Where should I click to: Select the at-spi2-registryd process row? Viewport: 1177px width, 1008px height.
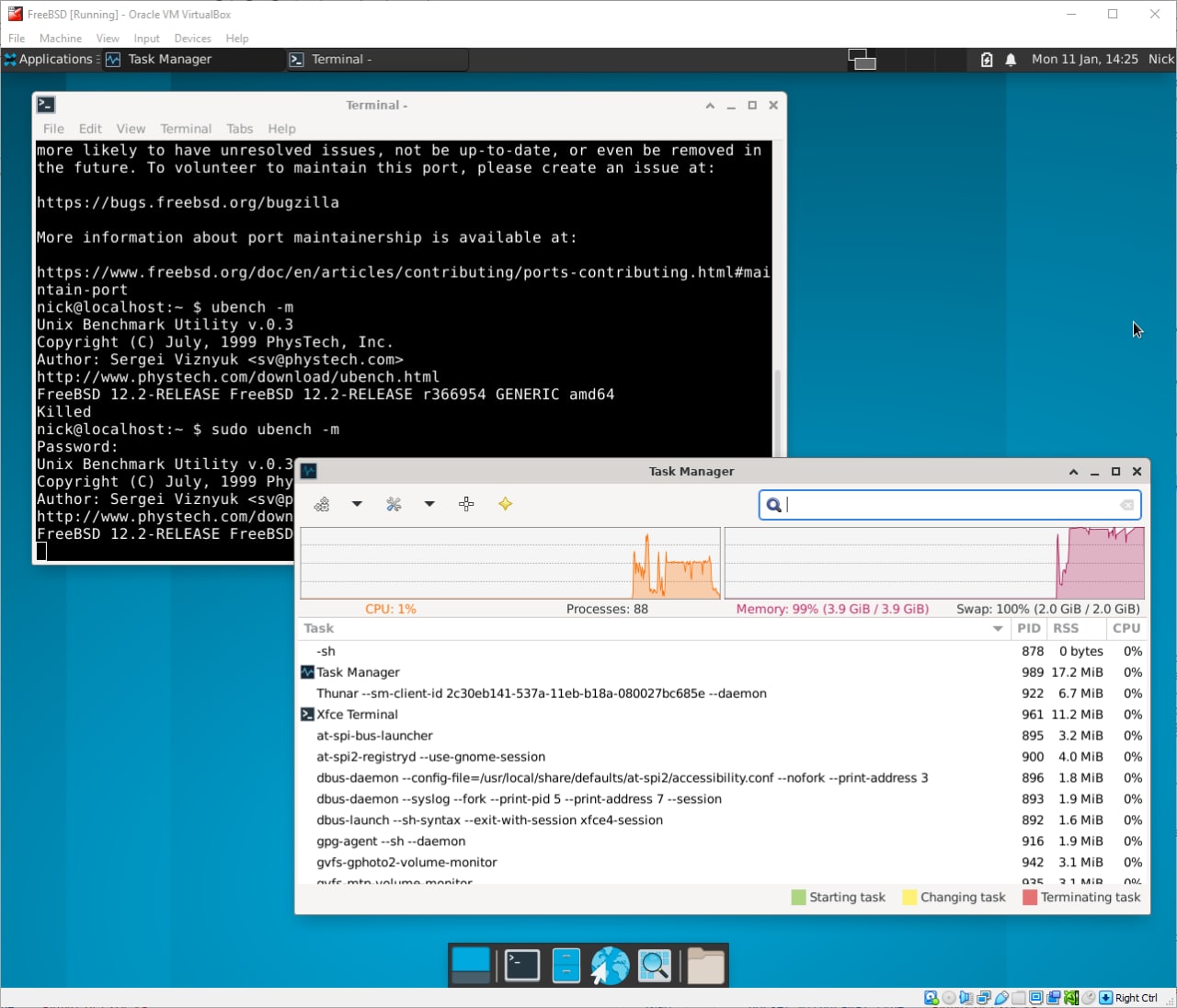tap(722, 757)
